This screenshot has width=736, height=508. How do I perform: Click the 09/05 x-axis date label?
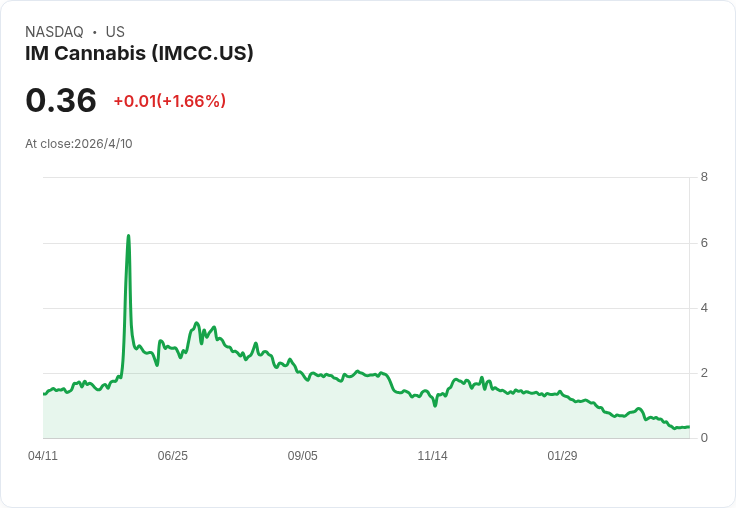[302, 455]
